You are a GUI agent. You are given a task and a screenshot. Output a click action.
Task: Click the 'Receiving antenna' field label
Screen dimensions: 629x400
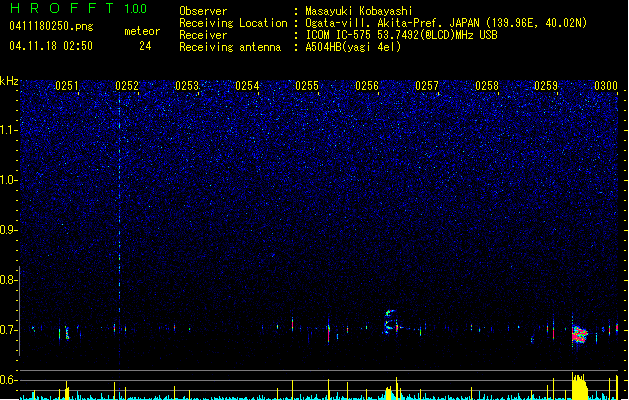tap(230, 47)
